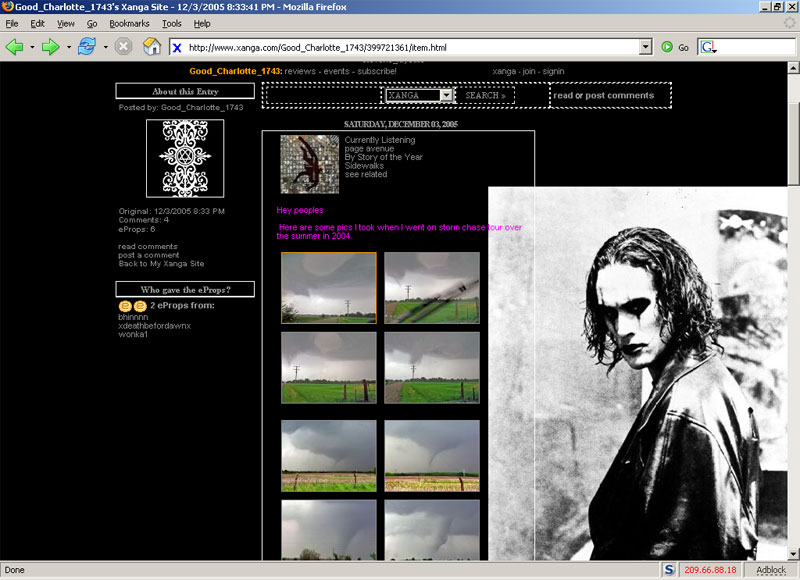Click the album art thumbnail beside Currently Listening
Image resolution: width=800 pixels, height=580 pixels.
coord(309,164)
